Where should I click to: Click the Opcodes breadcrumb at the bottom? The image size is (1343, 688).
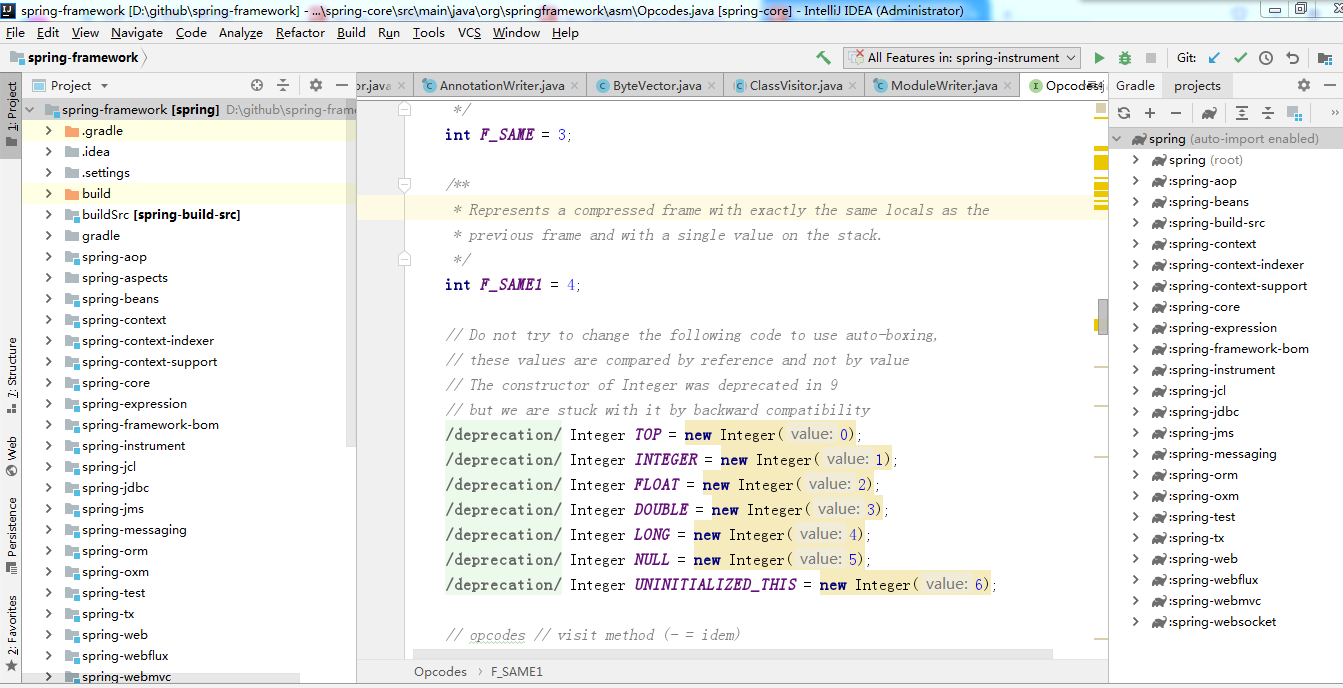pos(440,672)
